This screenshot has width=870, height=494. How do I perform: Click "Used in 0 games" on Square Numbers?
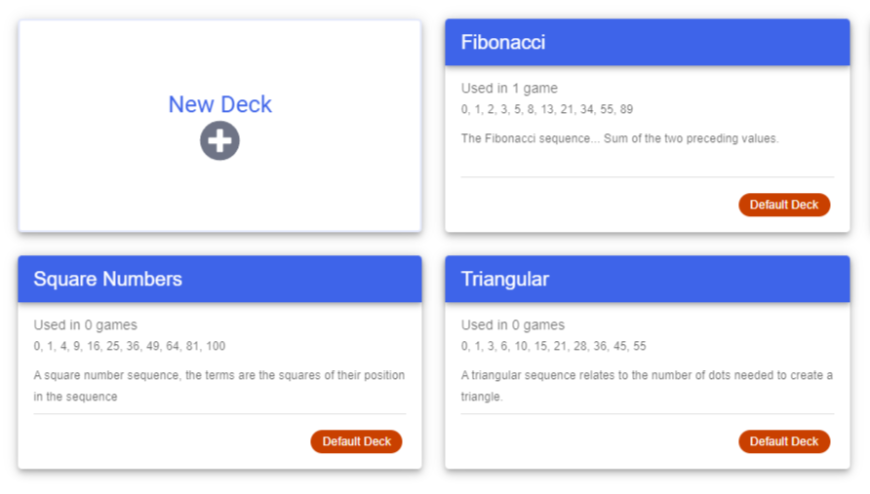pos(85,325)
